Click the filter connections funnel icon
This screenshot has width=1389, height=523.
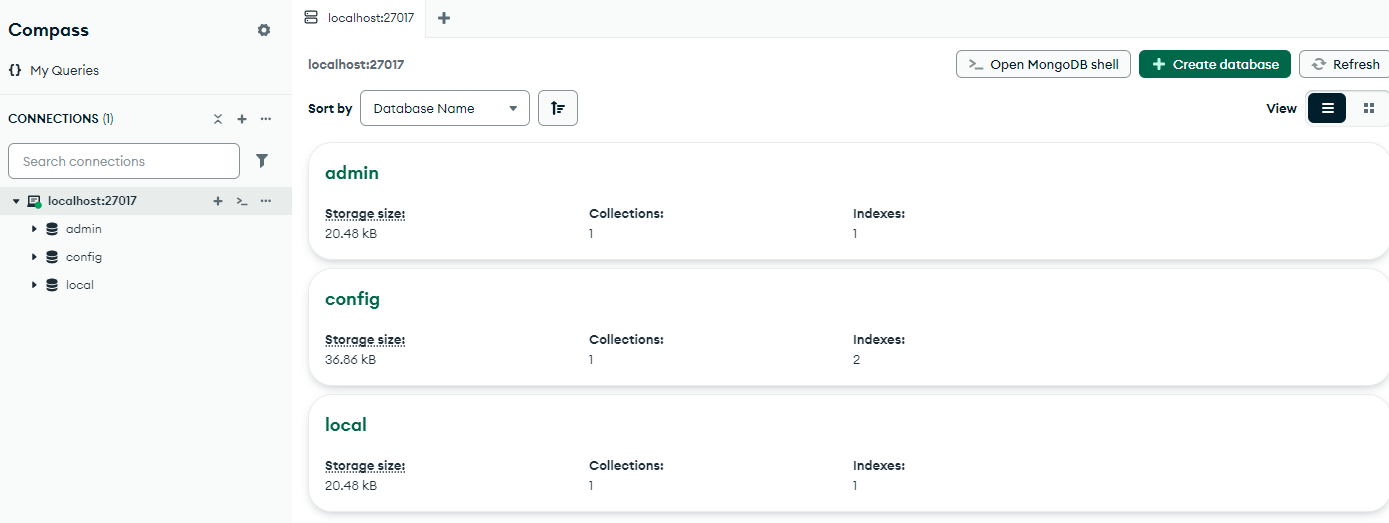[x=262, y=161]
